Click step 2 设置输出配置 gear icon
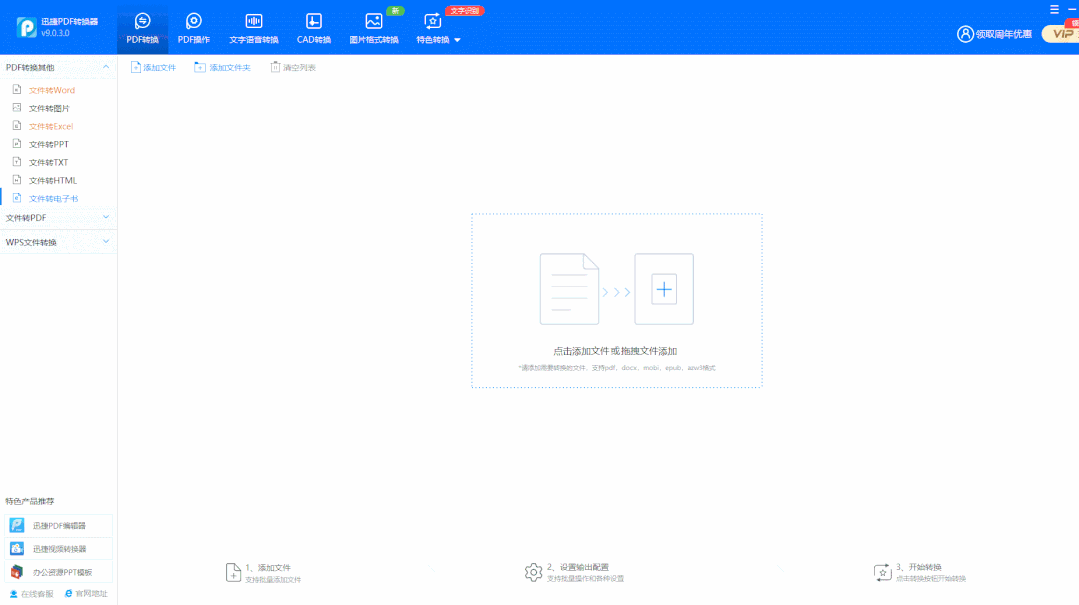 (x=533, y=572)
